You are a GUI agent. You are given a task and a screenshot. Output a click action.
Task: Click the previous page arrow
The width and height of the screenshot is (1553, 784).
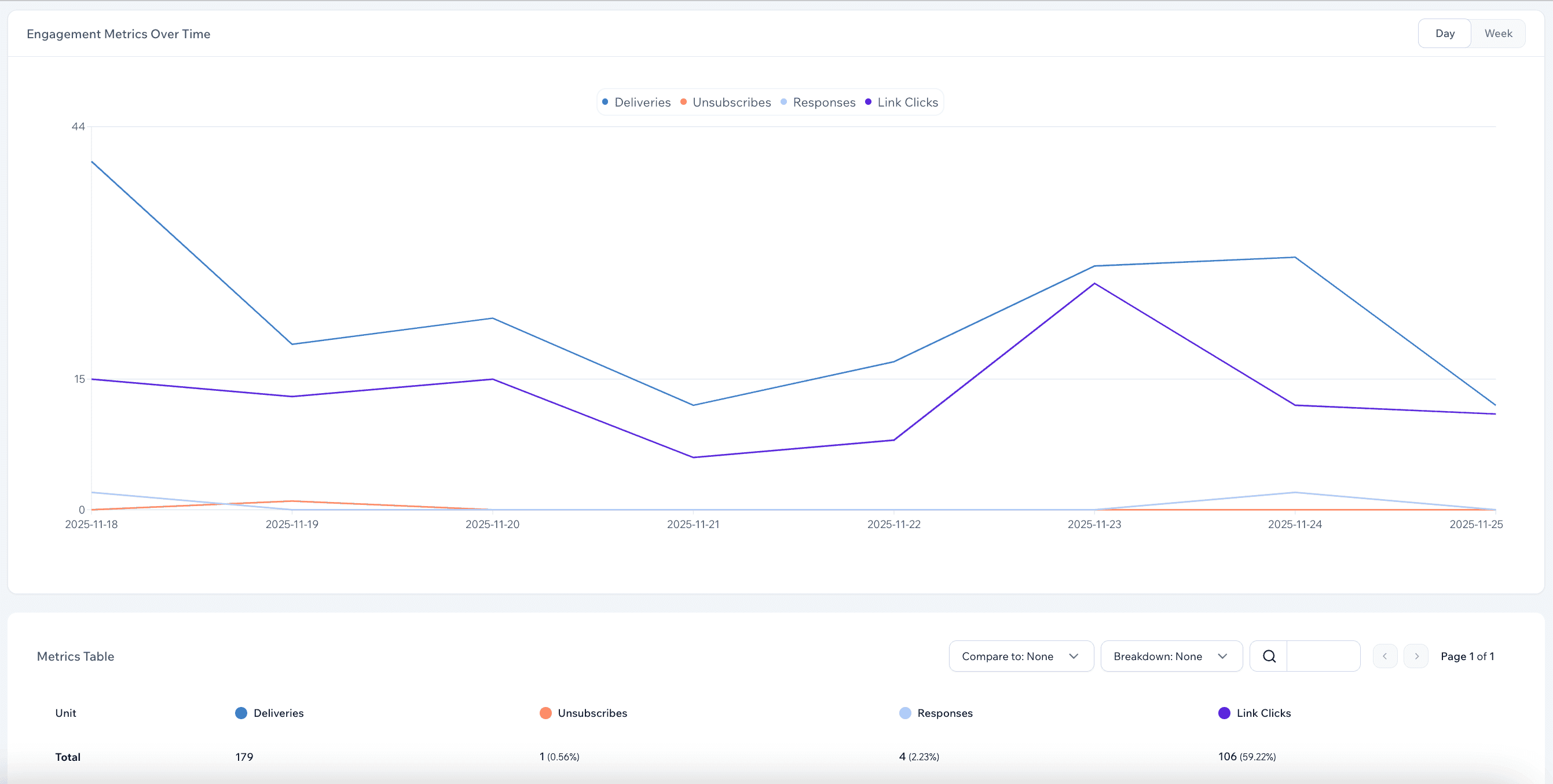(x=1385, y=656)
